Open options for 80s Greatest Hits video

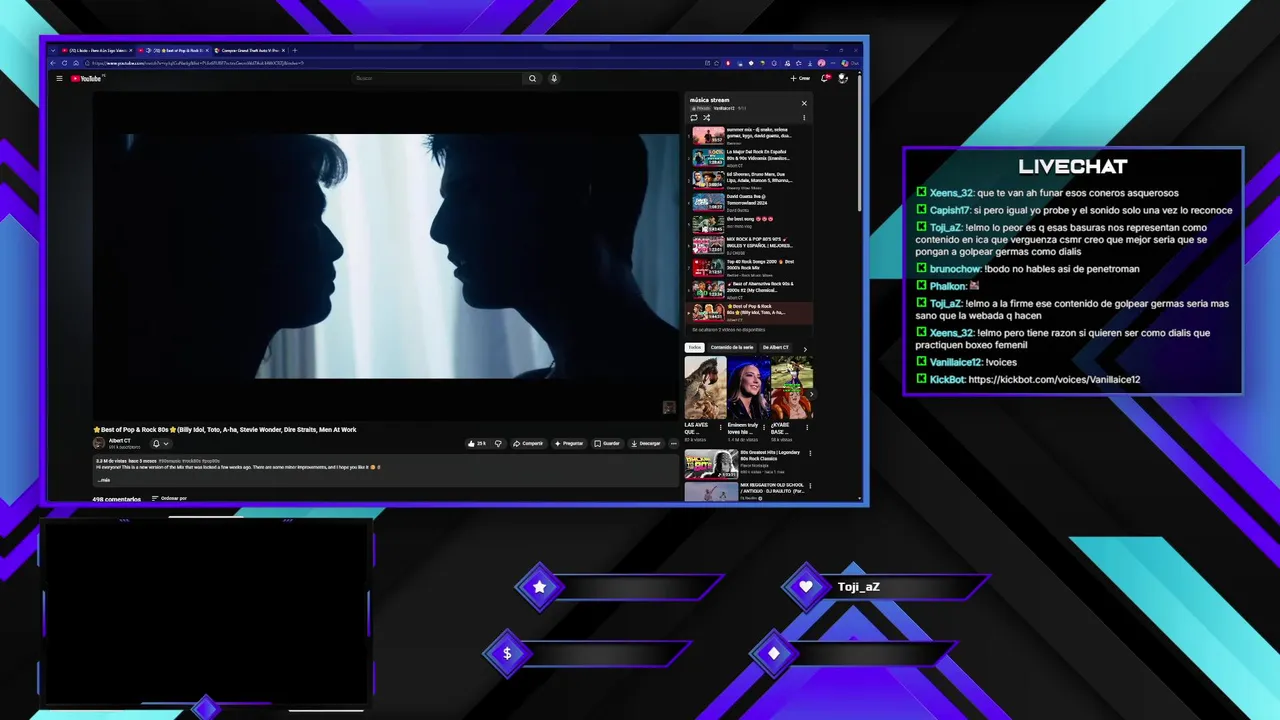[810, 453]
